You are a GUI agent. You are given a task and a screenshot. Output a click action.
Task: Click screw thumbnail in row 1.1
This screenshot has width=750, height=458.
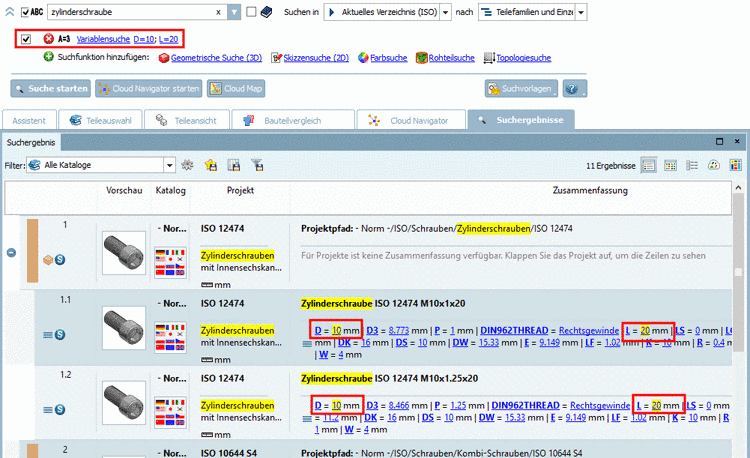click(x=124, y=328)
